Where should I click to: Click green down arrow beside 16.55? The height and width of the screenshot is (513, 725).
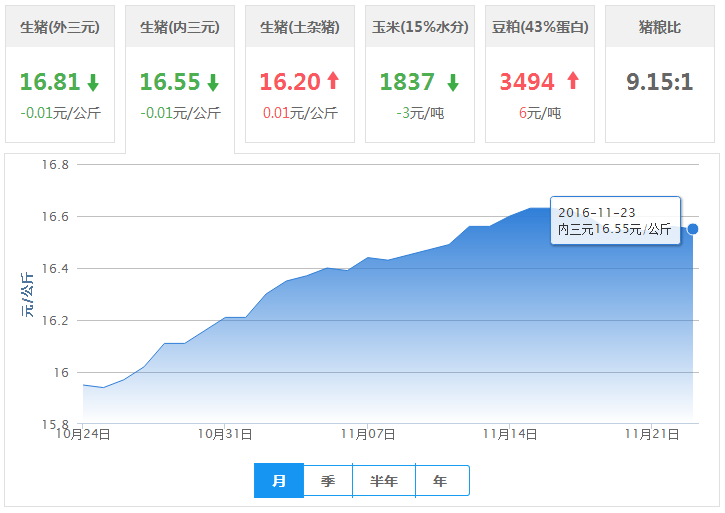tap(212, 82)
